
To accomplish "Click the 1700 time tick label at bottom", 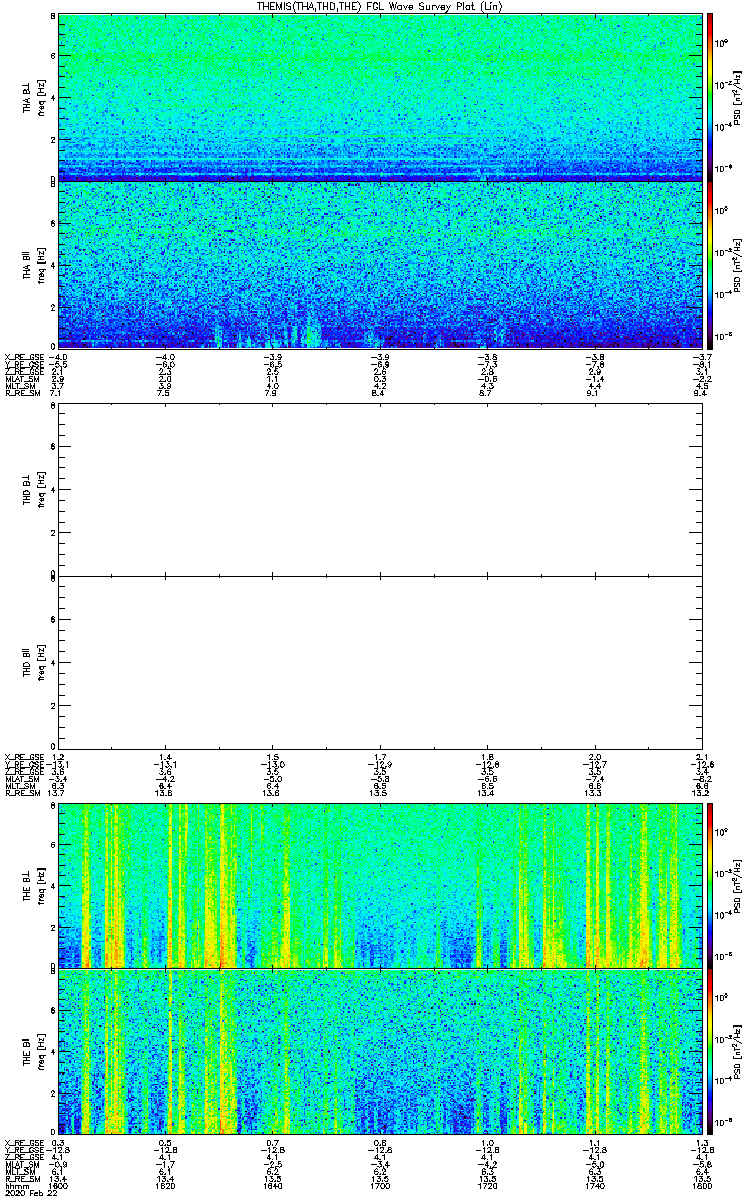I will tap(379, 1184).
